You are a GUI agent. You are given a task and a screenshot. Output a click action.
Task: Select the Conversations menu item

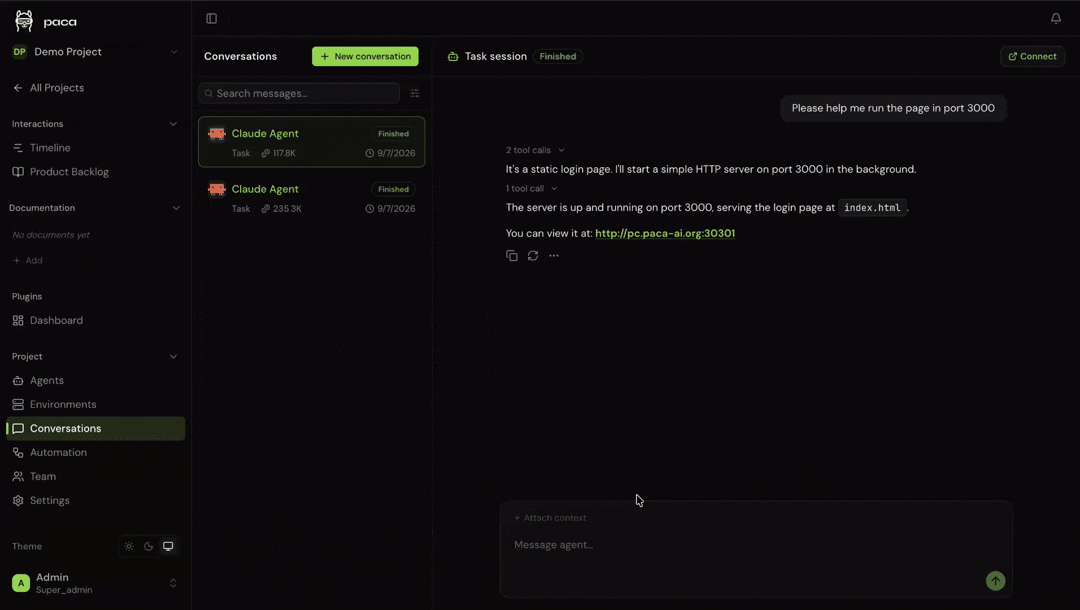click(95, 428)
